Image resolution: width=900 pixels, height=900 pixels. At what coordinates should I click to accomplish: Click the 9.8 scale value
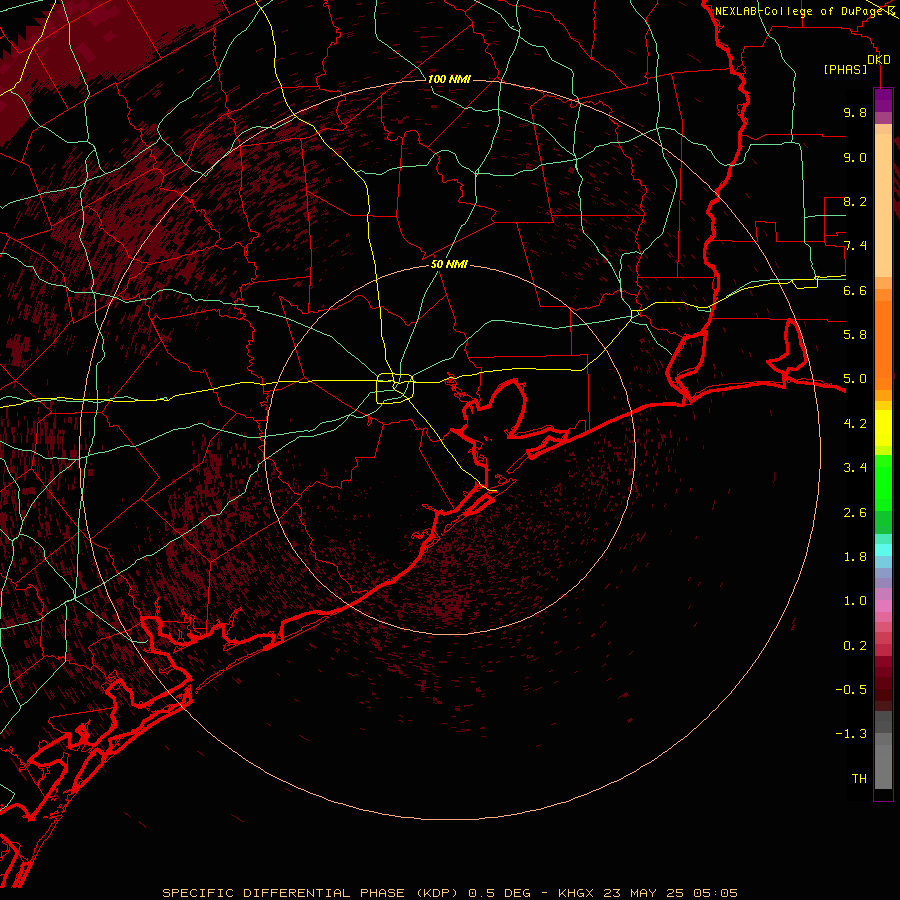coord(855,112)
